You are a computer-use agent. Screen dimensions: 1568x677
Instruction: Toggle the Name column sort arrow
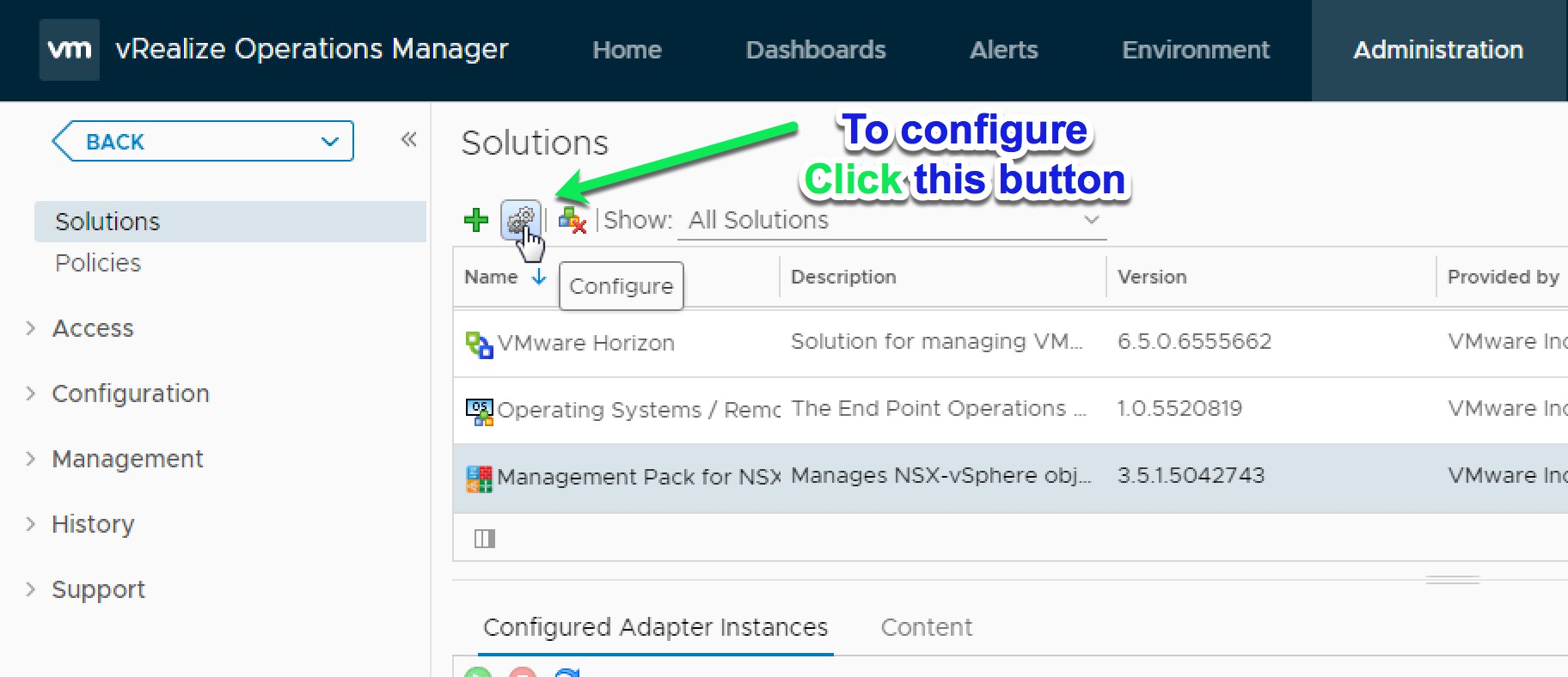pos(539,277)
